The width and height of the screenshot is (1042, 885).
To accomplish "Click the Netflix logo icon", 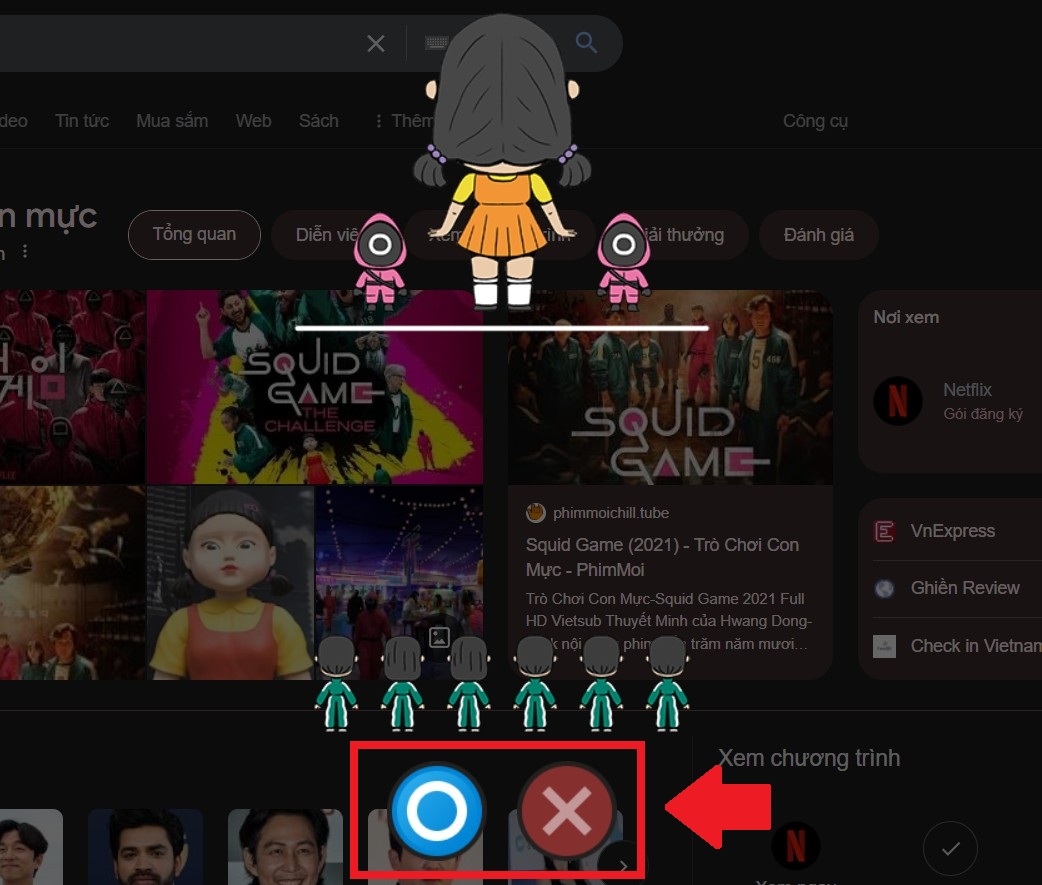I will click(x=898, y=401).
